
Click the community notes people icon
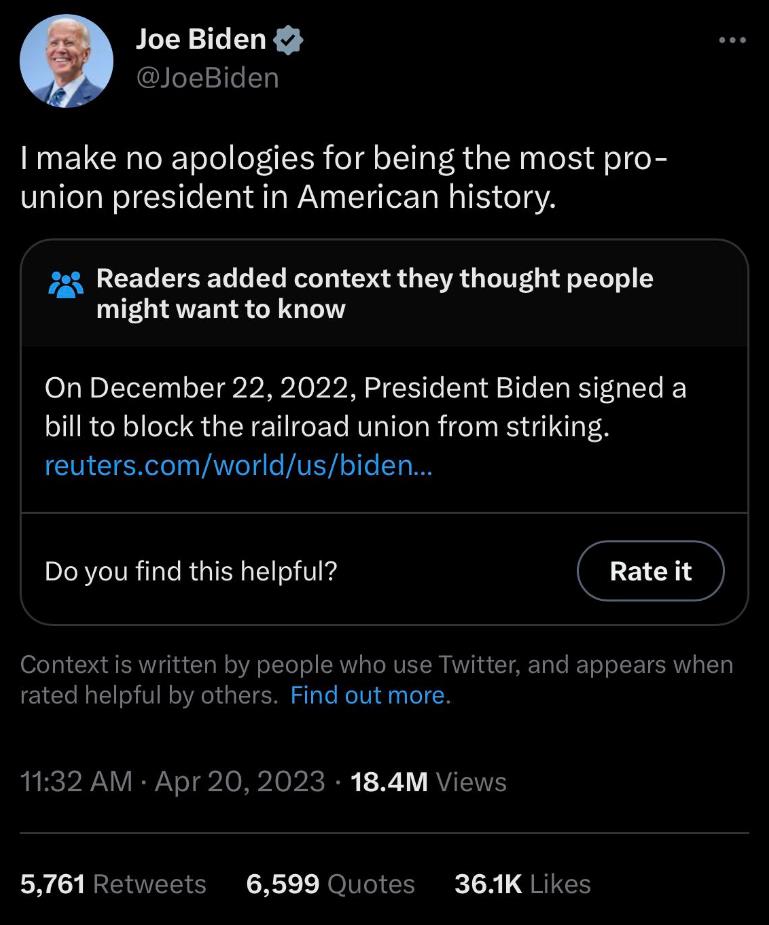[65, 284]
